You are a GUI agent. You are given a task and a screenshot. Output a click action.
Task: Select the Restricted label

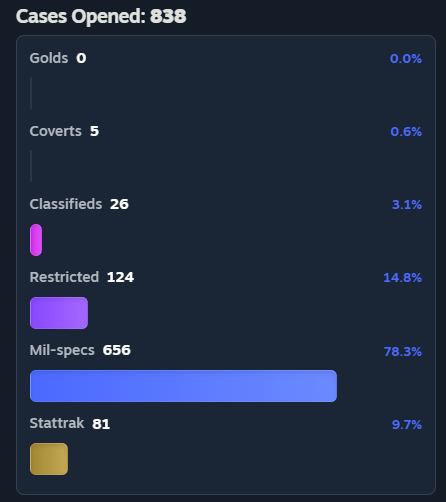click(64, 277)
